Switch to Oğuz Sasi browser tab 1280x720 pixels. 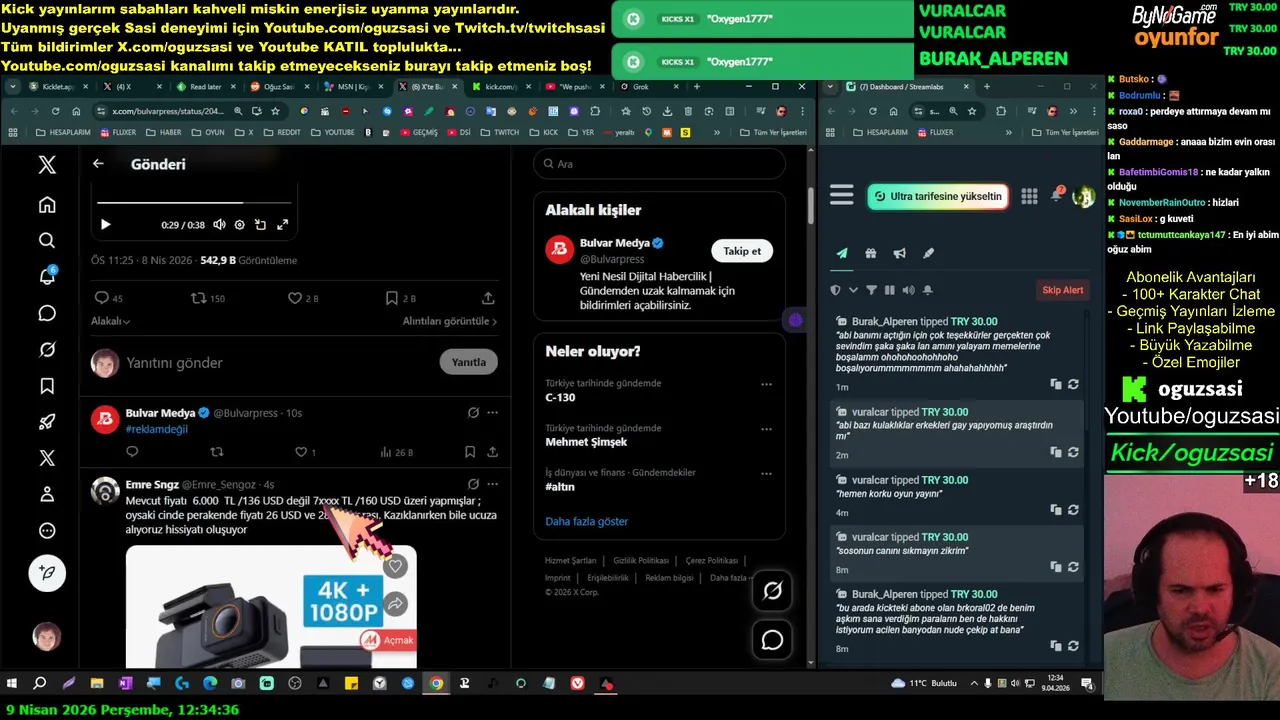coord(278,87)
